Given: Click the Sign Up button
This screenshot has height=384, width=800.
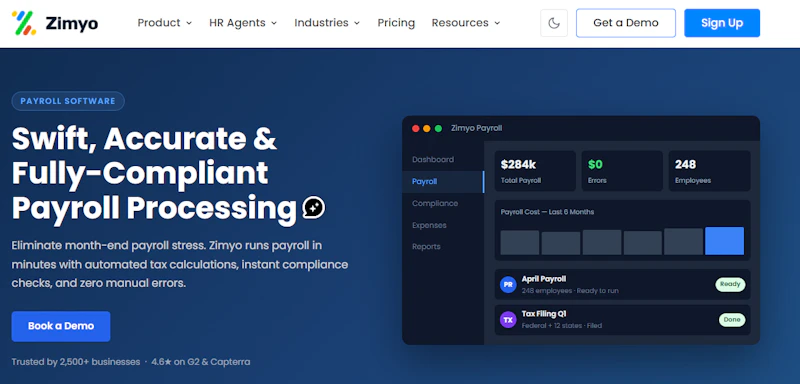Looking at the screenshot, I should [x=722, y=23].
